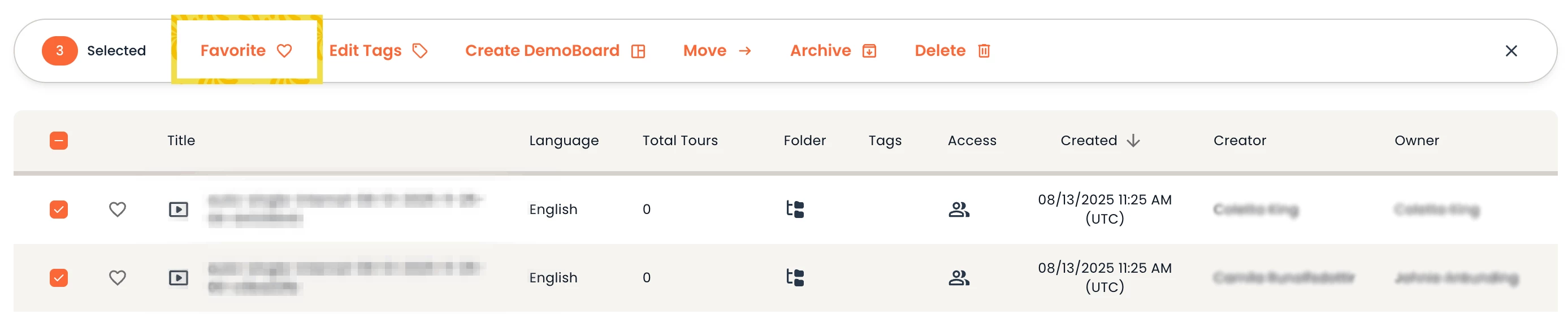Click second row shared access people icon
This screenshot has height=314, width=1568.
pyautogui.click(x=959, y=277)
